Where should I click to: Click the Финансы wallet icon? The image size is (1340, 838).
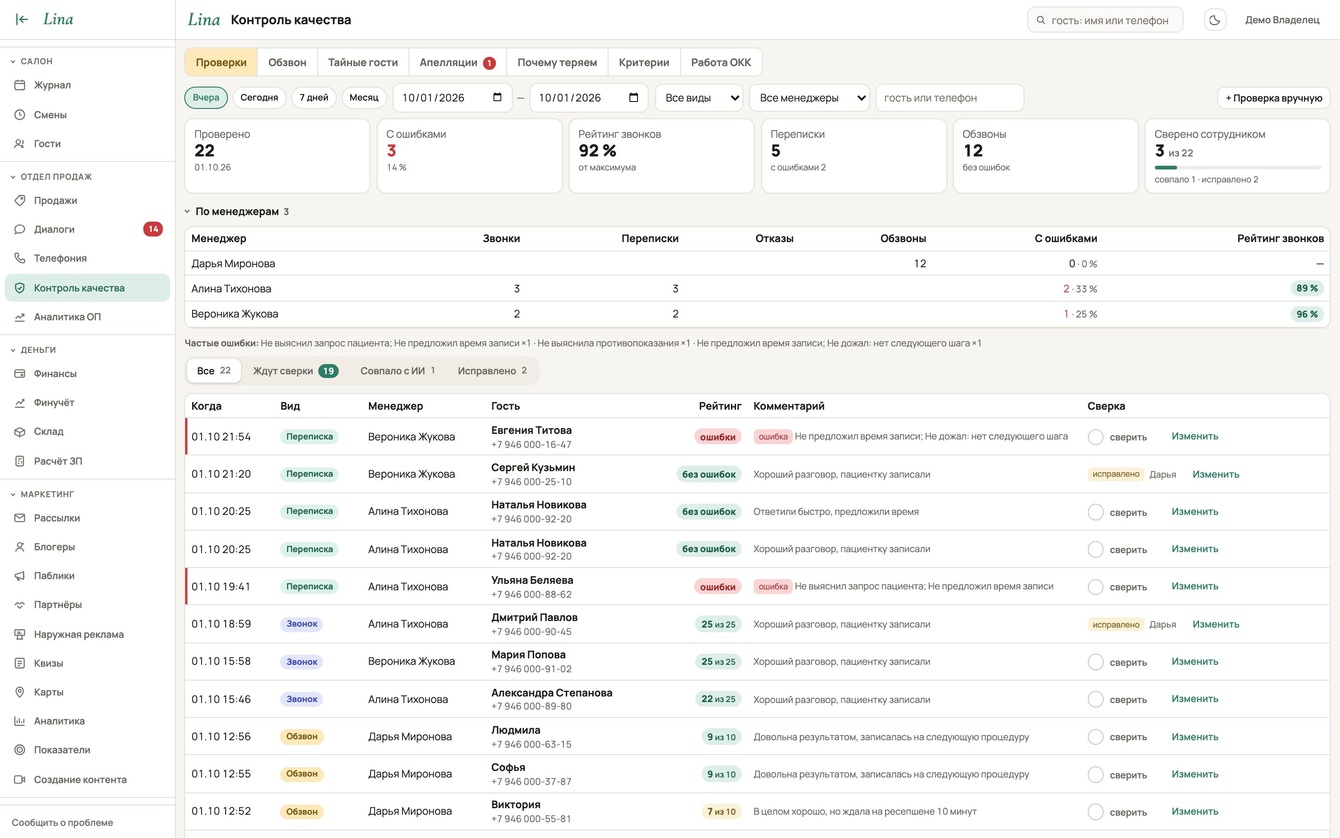point(19,374)
